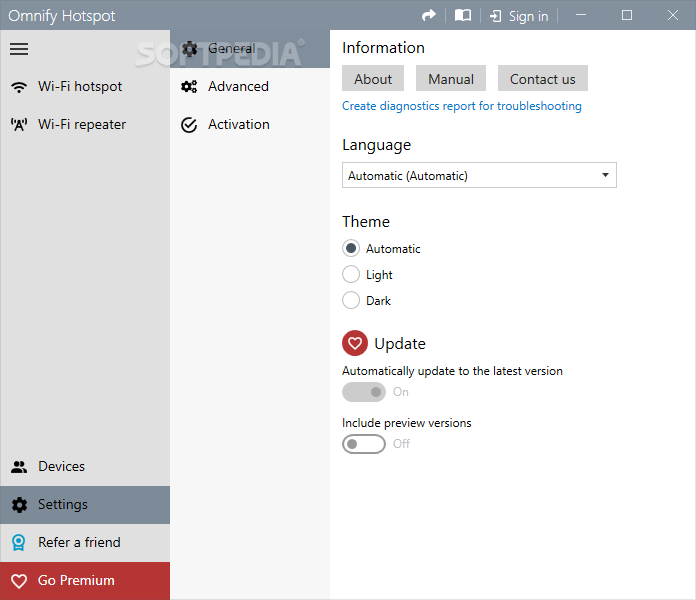Image resolution: width=696 pixels, height=600 pixels.
Task: Open the Wi-Fi hotspot page
Action: tap(85, 87)
